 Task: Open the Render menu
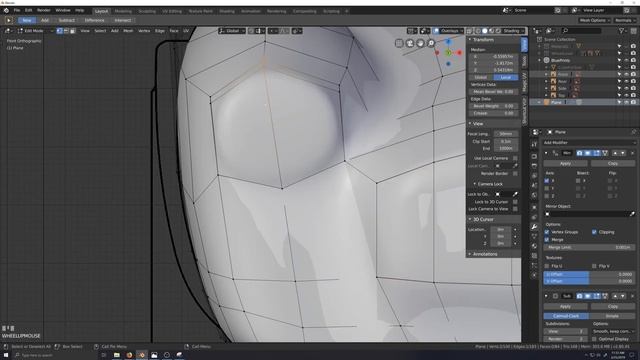click(44, 10)
